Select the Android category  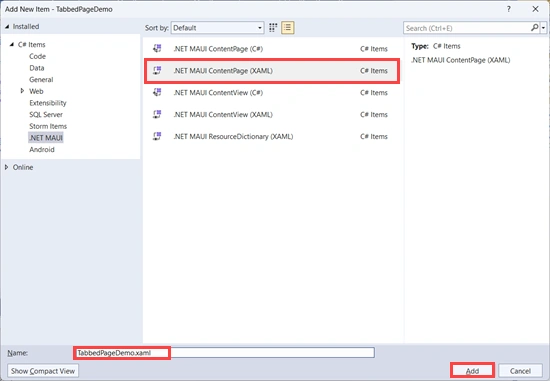click(42, 149)
